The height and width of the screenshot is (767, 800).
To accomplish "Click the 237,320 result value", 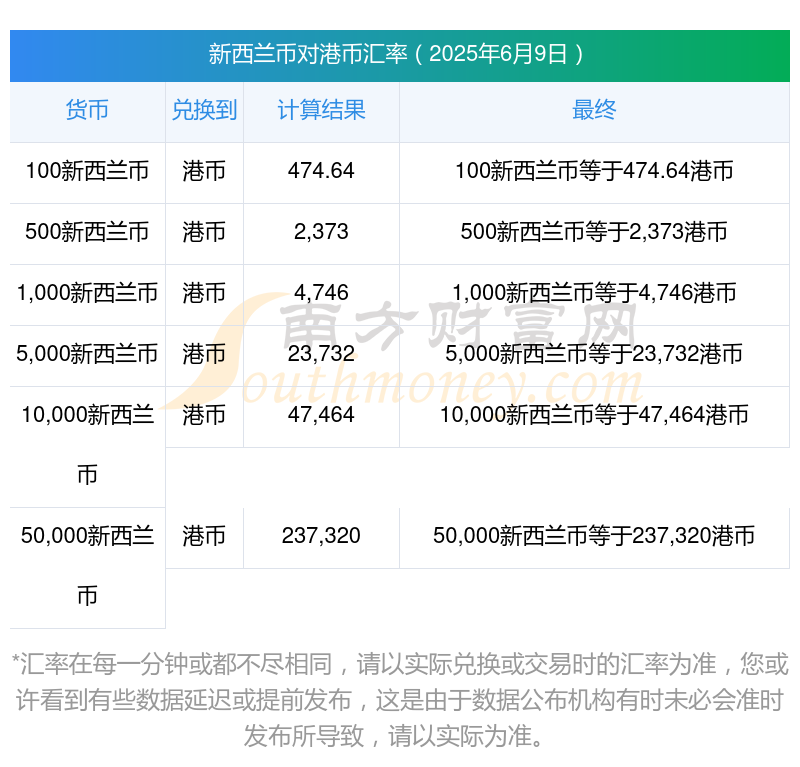I will tap(321, 536).
